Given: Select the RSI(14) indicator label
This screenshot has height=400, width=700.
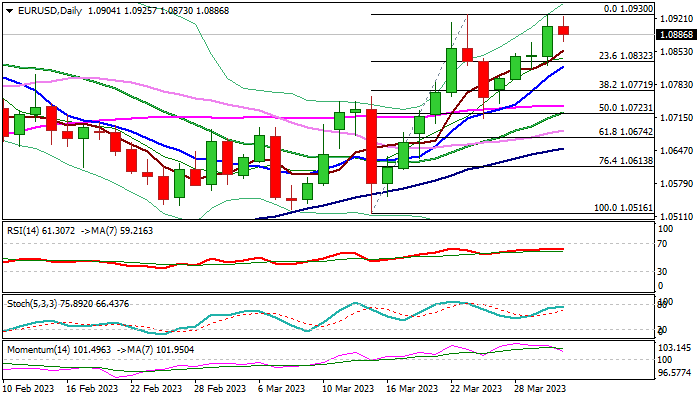Looking at the screenshot, I should click(x=23, y=231).
